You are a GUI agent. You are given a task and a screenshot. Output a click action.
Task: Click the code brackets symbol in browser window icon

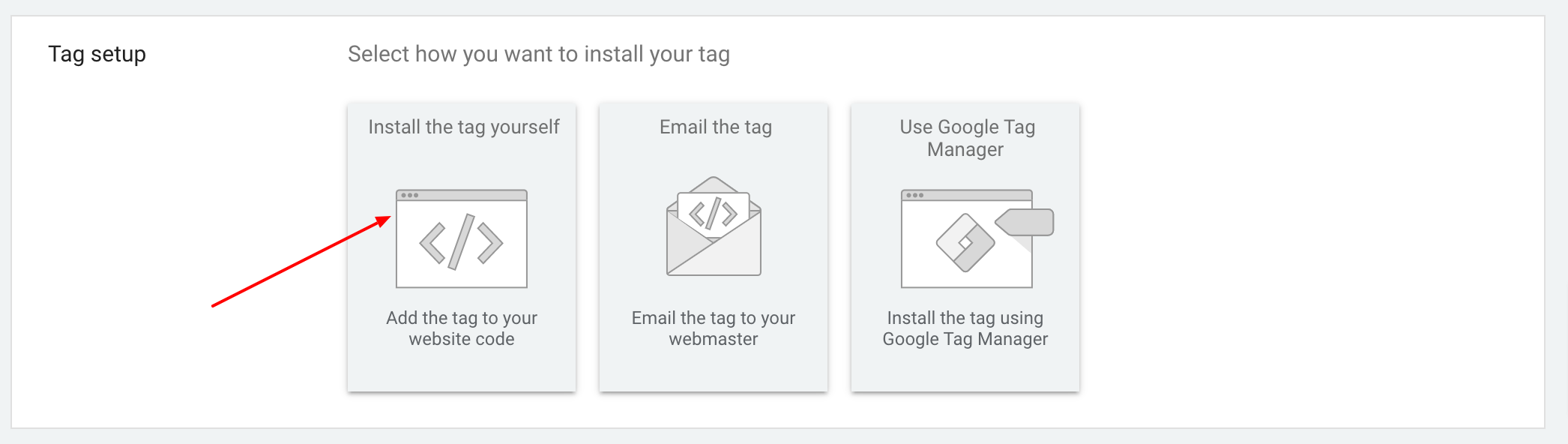pyautogui.click(x=462, y=242)
